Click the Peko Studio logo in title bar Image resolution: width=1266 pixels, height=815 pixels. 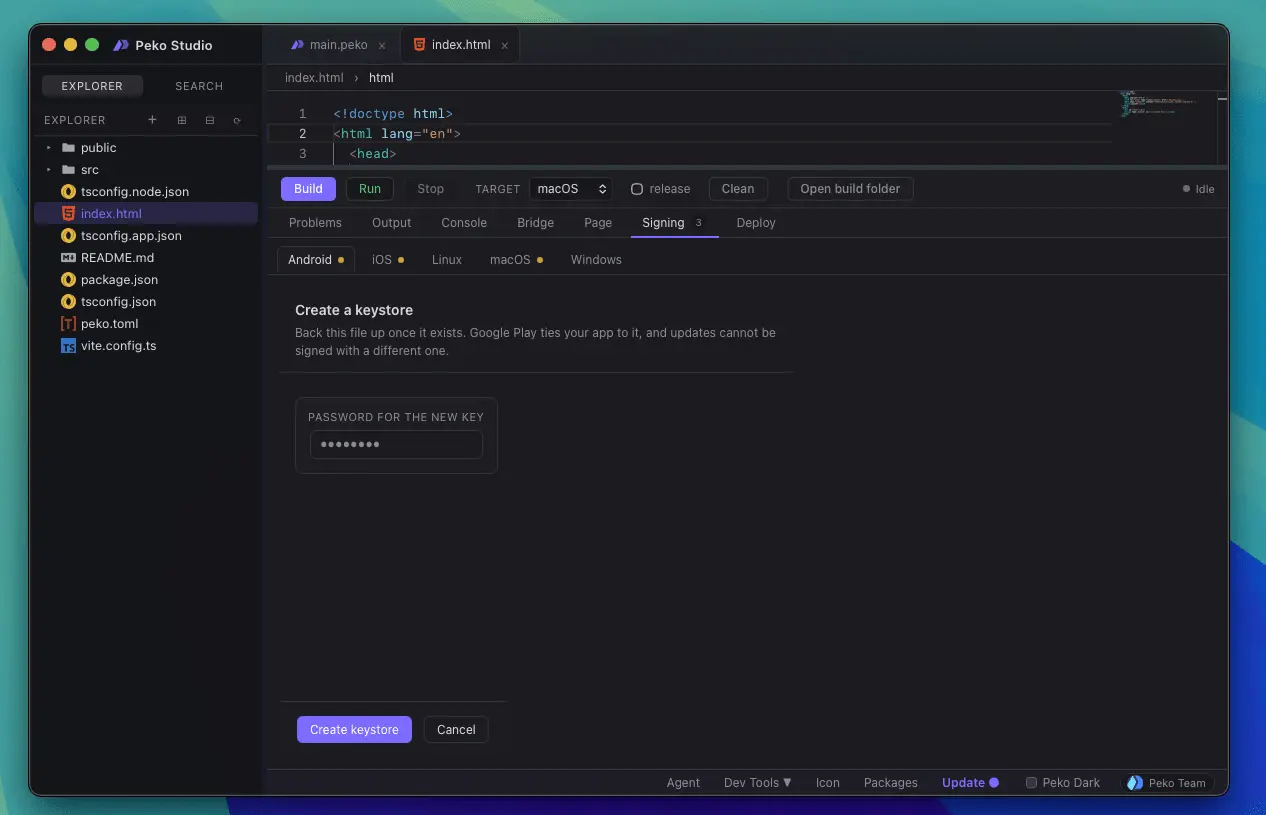pos(121,45)
